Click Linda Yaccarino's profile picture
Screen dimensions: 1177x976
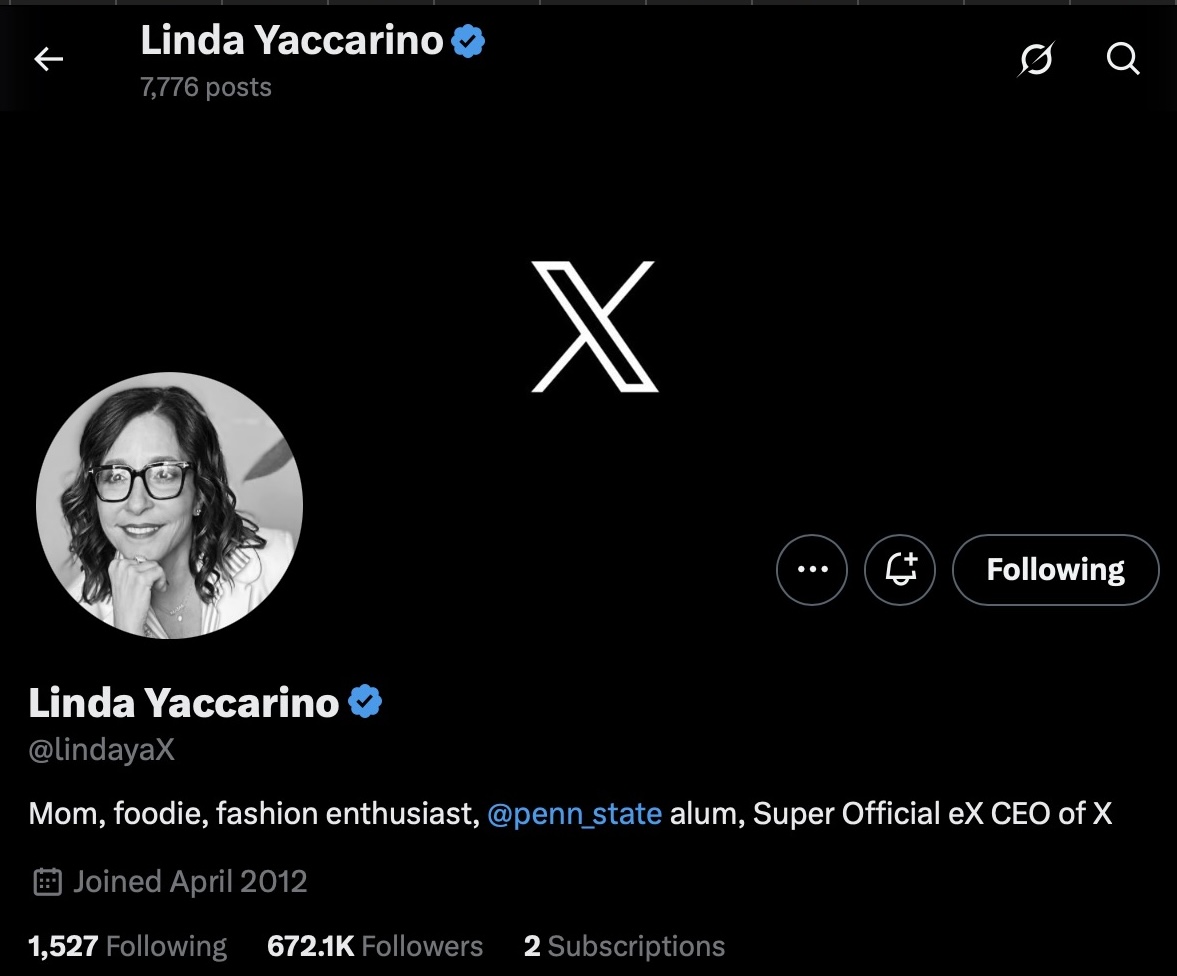click(x=170, y=505)
